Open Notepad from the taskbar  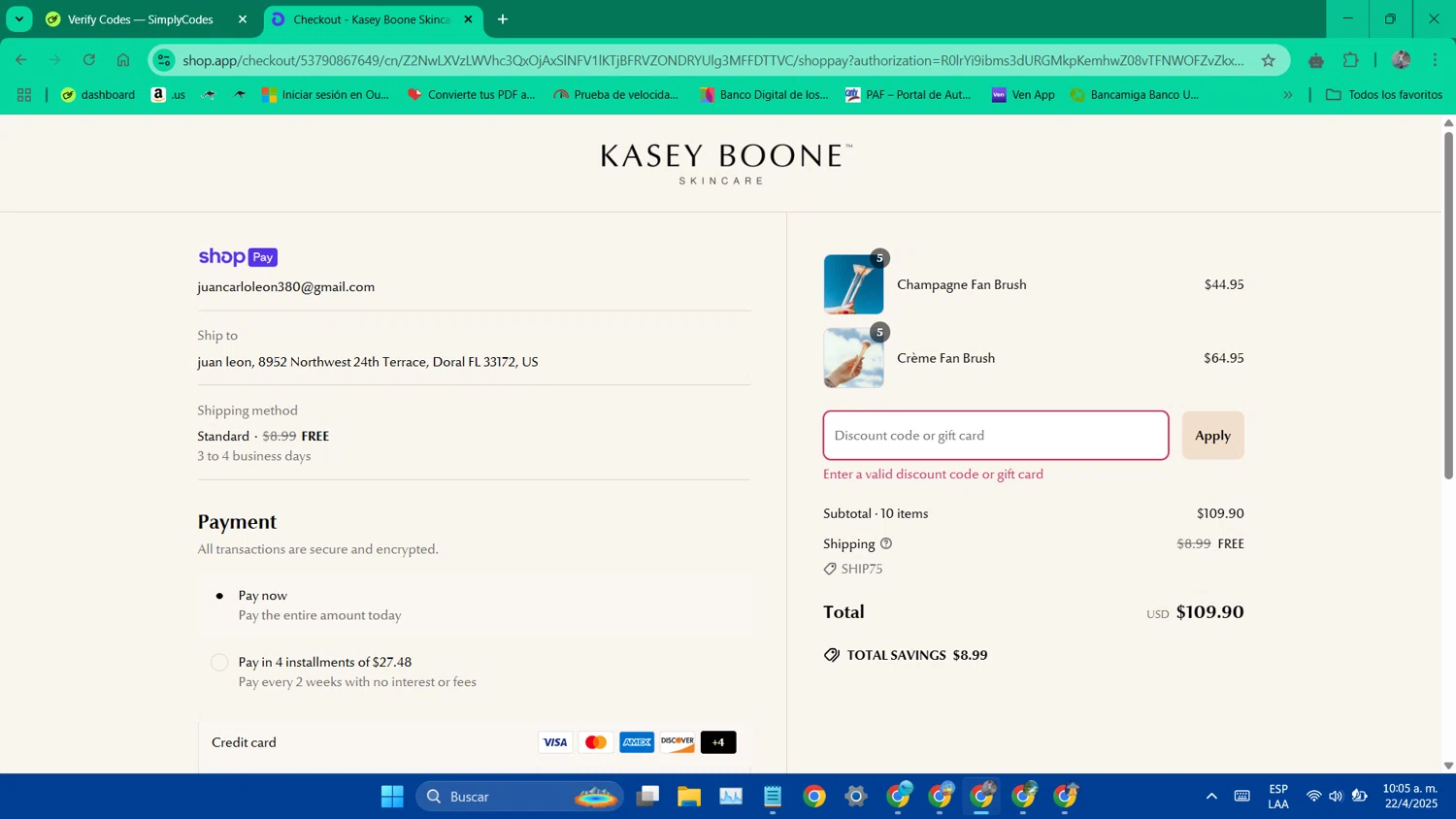773,797
